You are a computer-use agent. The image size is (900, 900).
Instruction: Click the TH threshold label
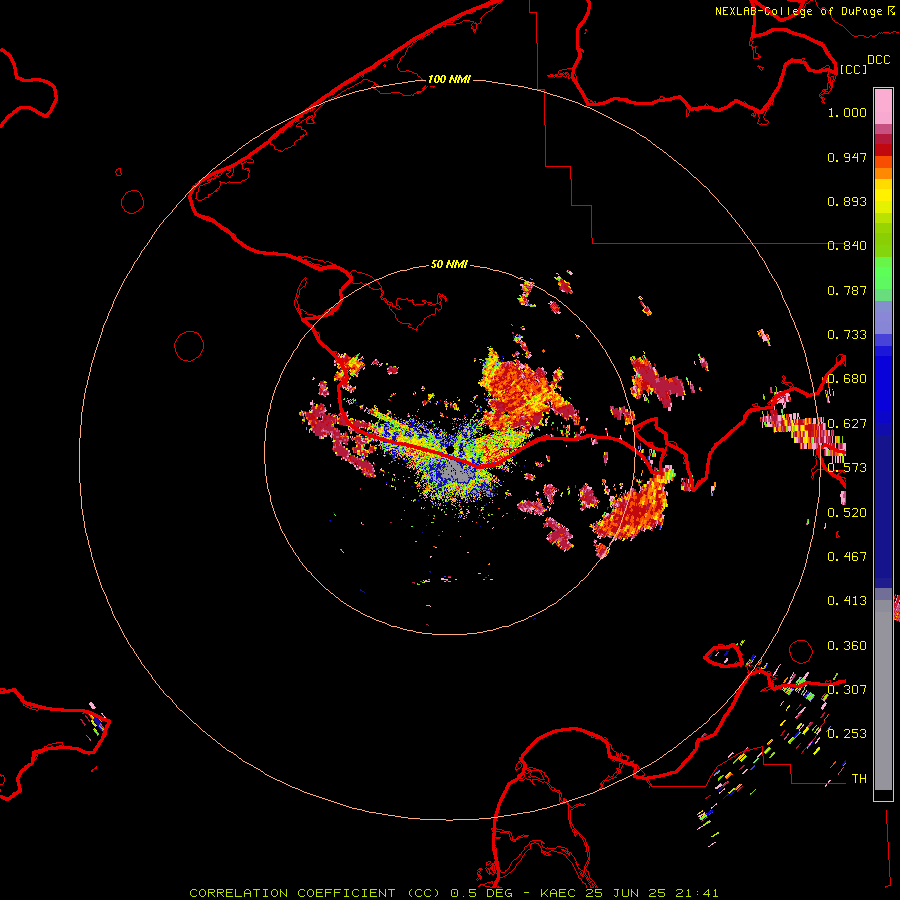click(x=859, y=779)
